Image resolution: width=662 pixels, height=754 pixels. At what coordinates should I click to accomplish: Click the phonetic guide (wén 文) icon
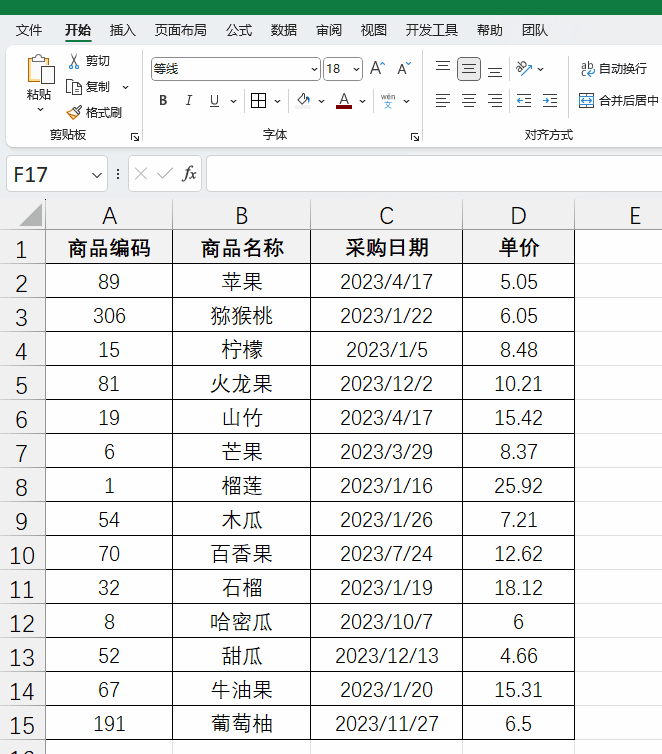pos(388,101)
